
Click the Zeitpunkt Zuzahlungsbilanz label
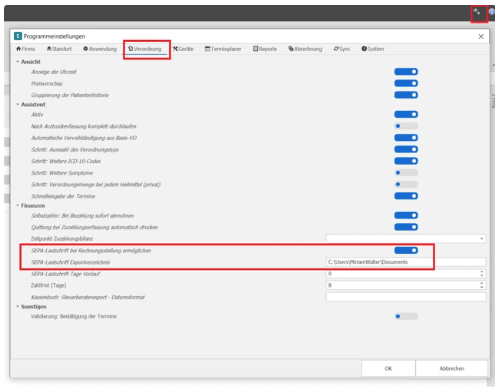[62, 239]
